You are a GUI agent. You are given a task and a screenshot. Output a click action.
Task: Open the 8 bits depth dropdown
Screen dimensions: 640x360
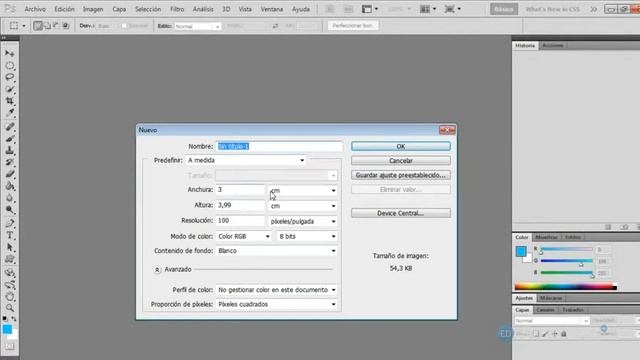307,236
